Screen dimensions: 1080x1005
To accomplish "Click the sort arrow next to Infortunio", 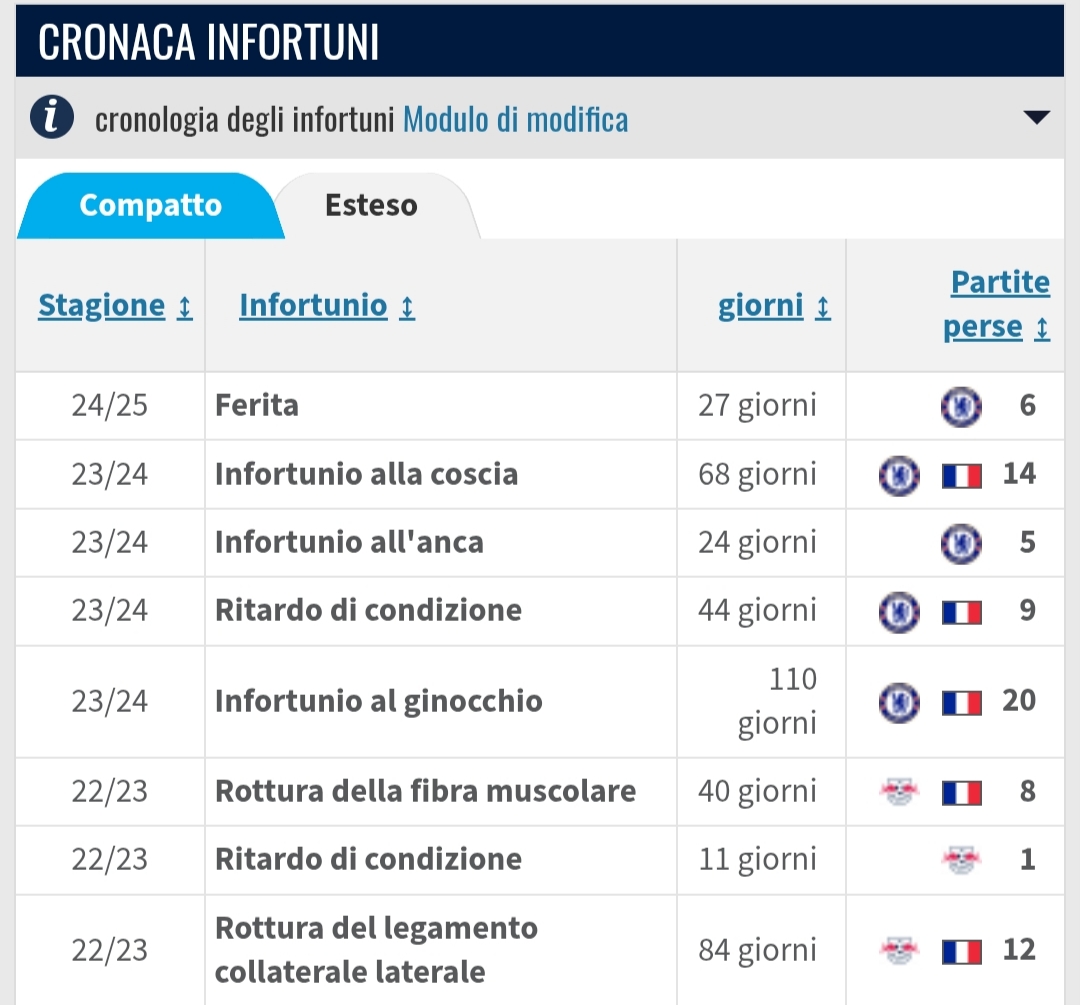I will pos(407,307).
